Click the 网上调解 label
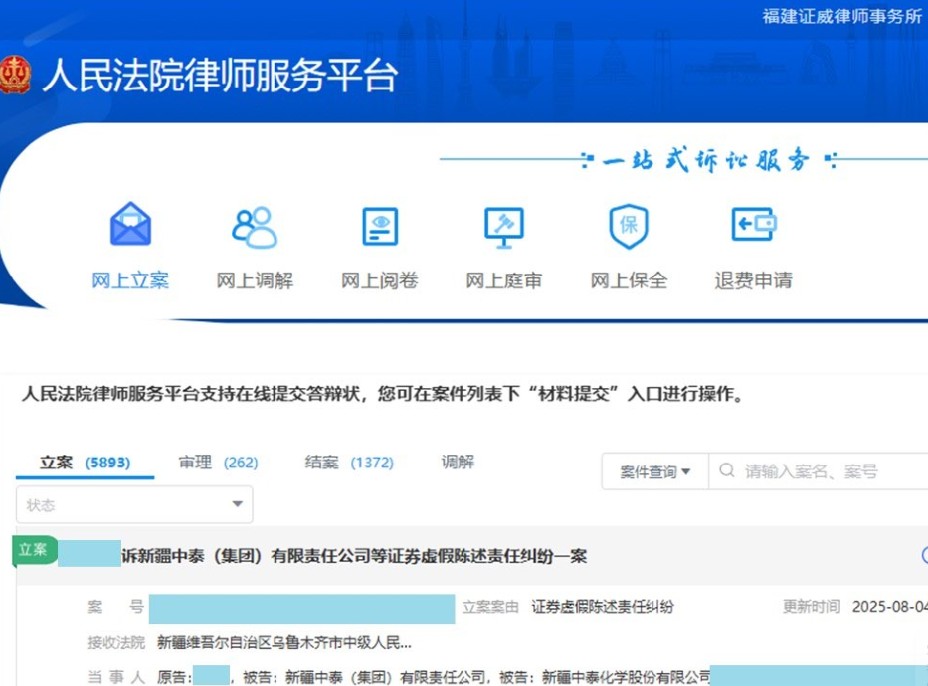This screenshot has height=686, width=928. [254, 280]
